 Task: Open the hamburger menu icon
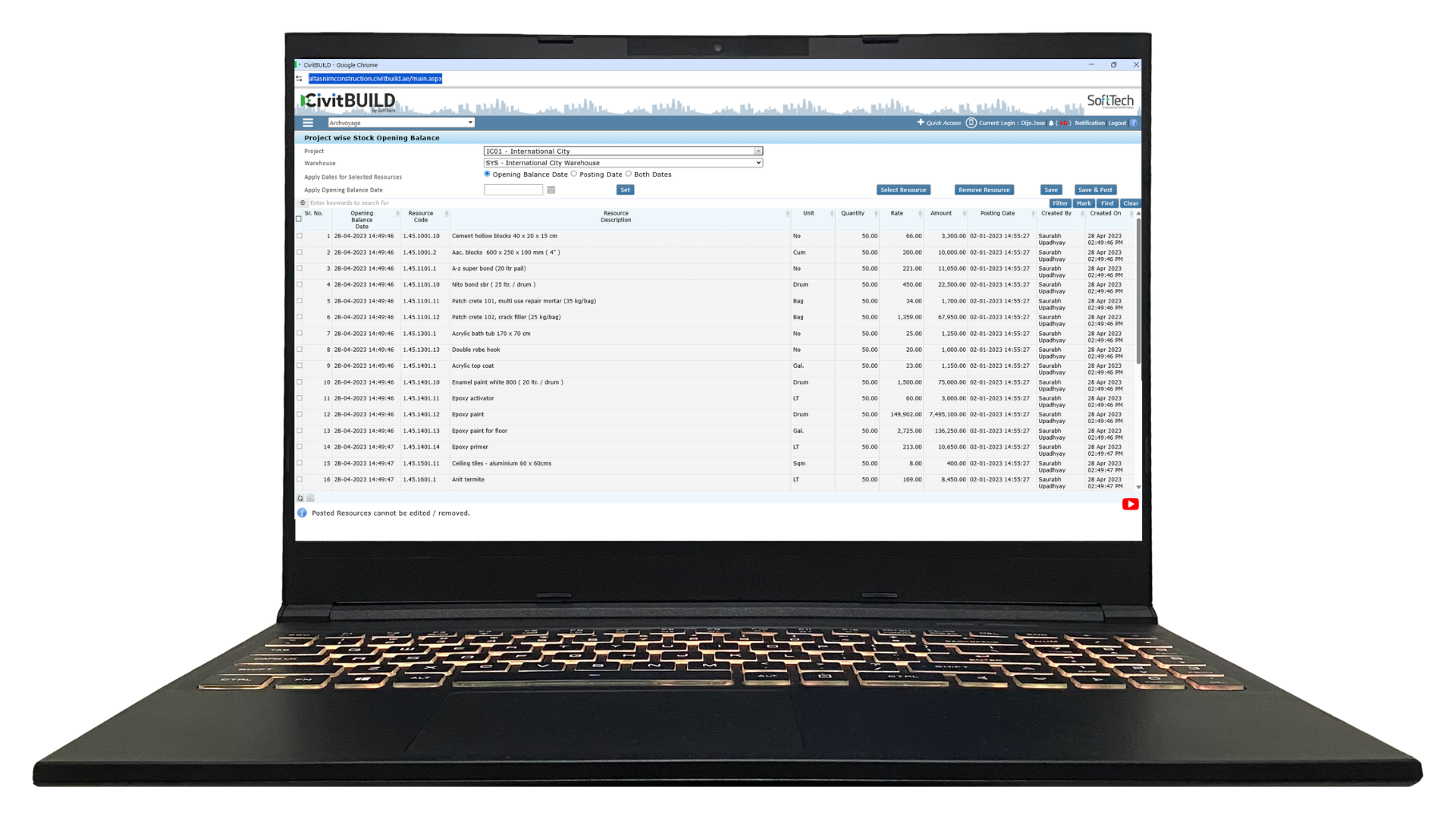(x=308, y=122)
